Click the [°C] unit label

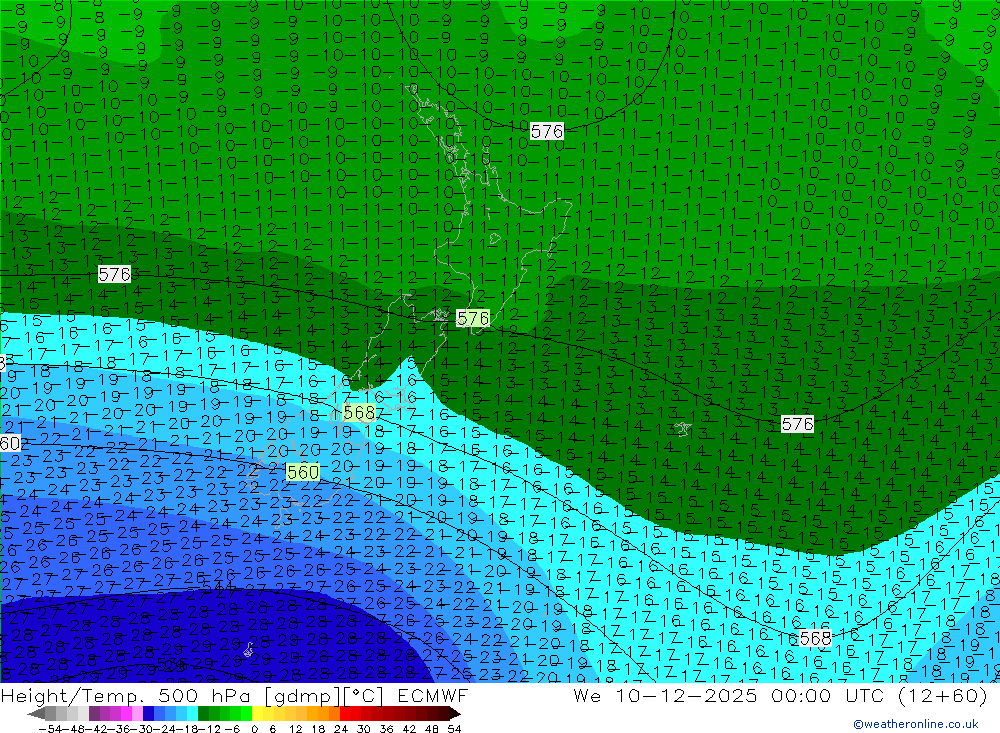(355, 696)
